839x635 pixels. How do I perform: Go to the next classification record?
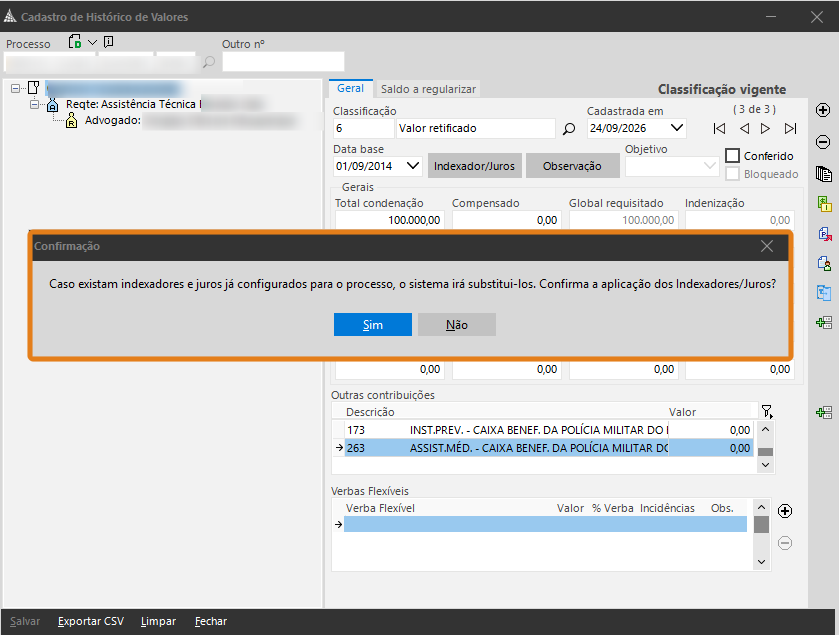[766, 128]
